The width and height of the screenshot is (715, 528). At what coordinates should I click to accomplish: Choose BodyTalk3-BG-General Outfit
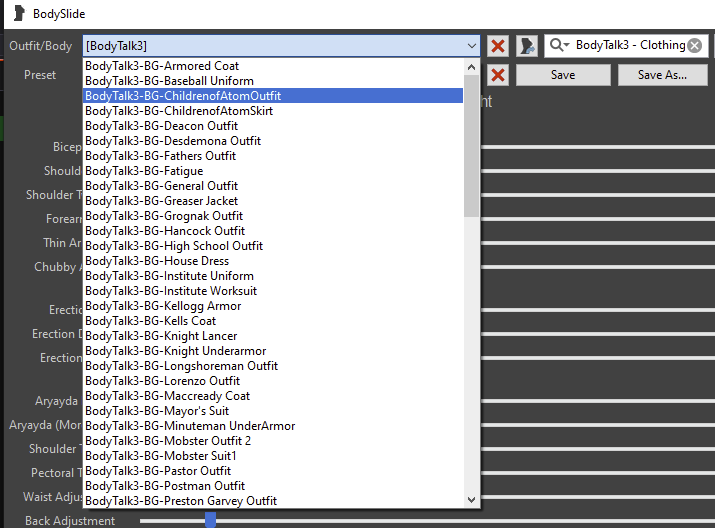[x=273, y=186]
